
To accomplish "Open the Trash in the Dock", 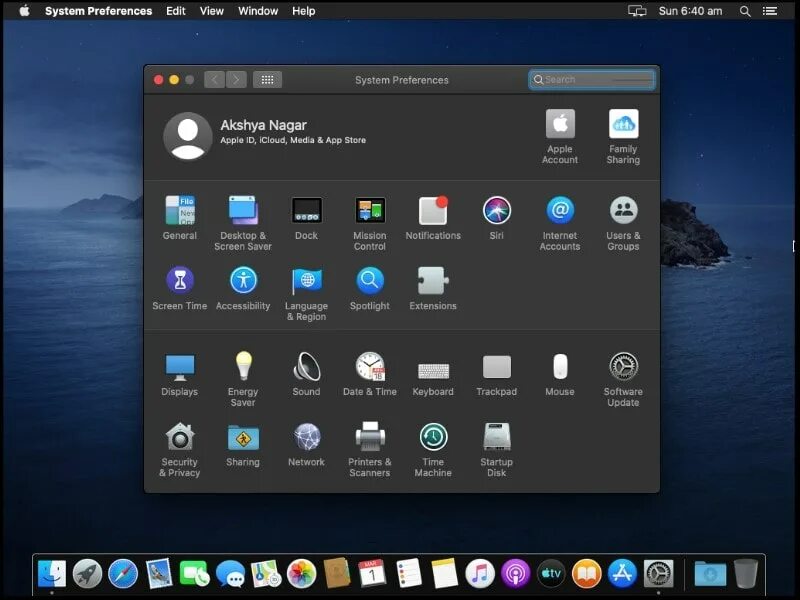I will 746,573.
